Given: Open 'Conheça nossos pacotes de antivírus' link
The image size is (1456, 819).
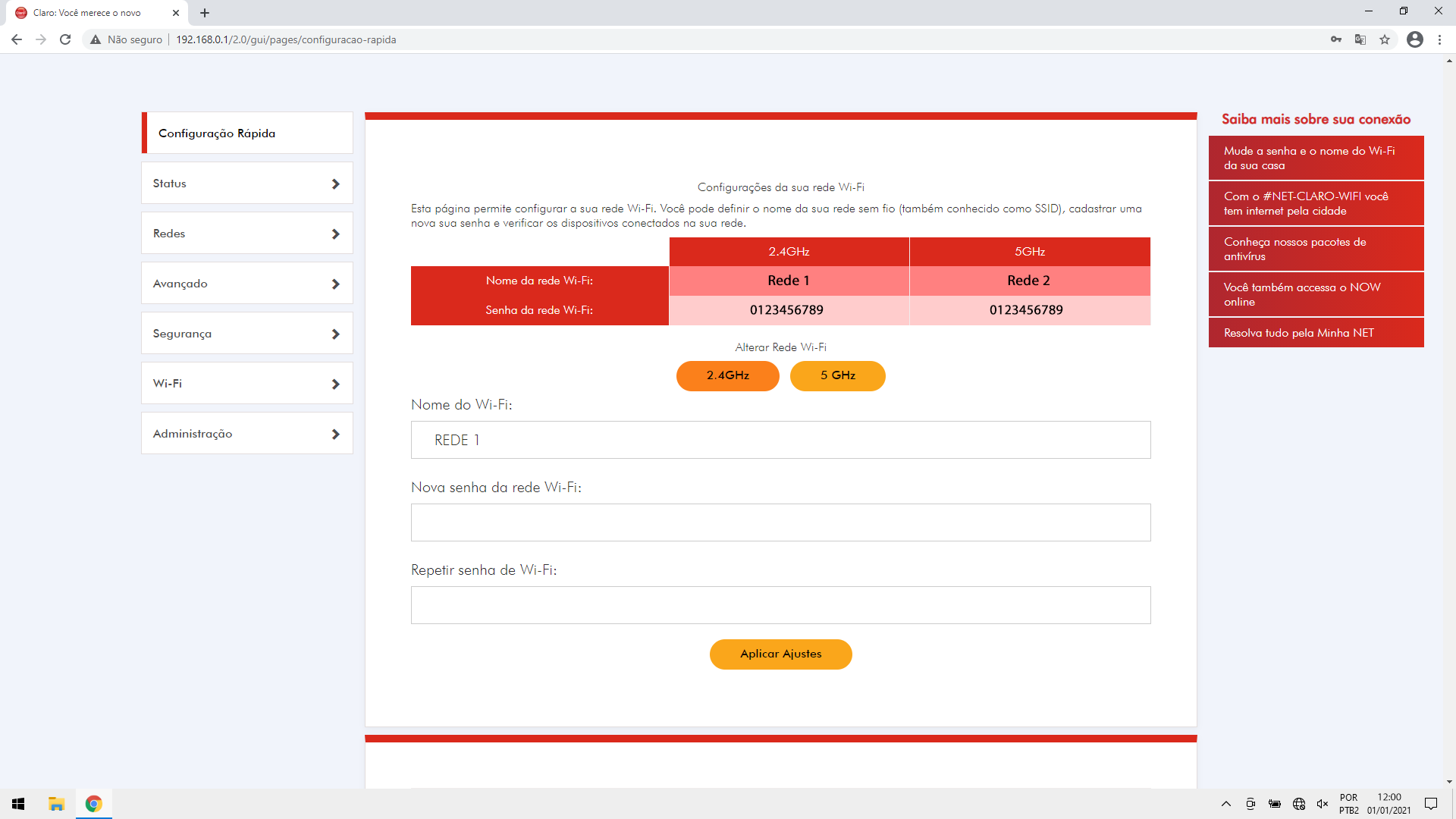Looking at the screenshot, I should (x=1316, y=249).
